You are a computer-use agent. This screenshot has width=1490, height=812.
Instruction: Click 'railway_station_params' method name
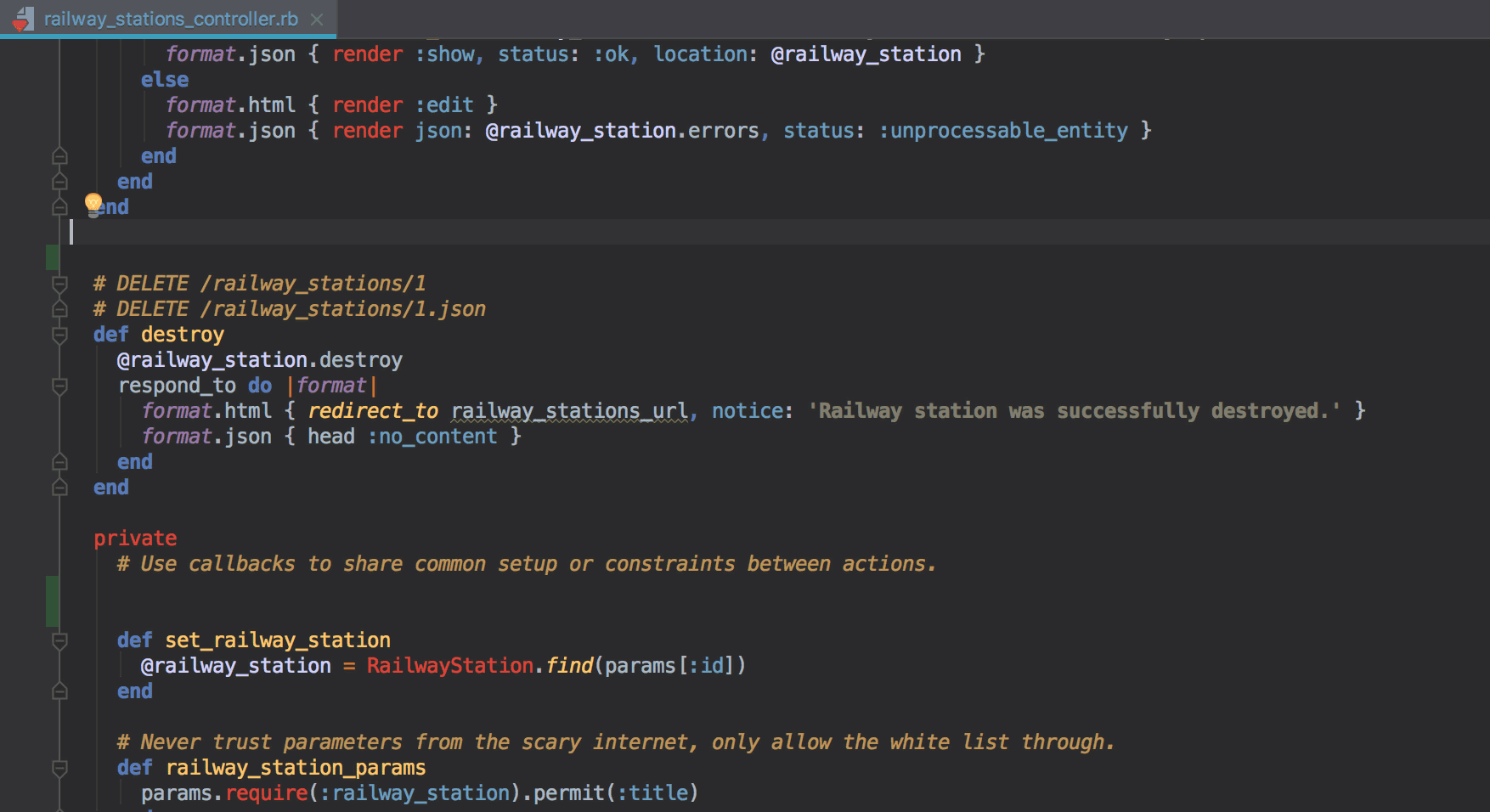pos(296,768)
